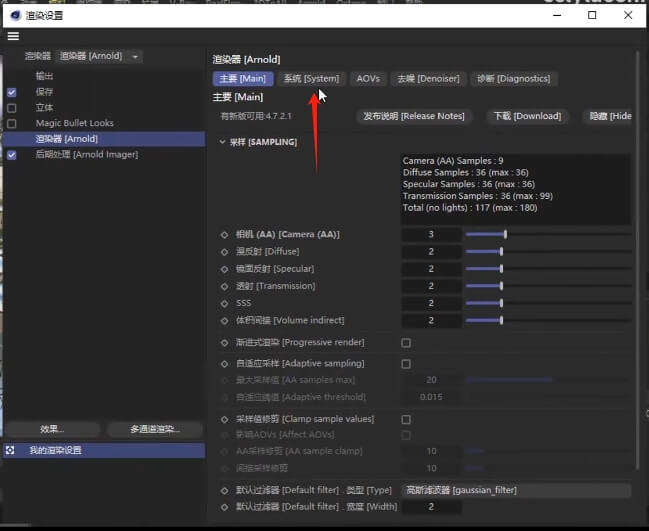Click keyframe diamond beside Volume indirect
649x531 pixels.
[x=225, y=320]
